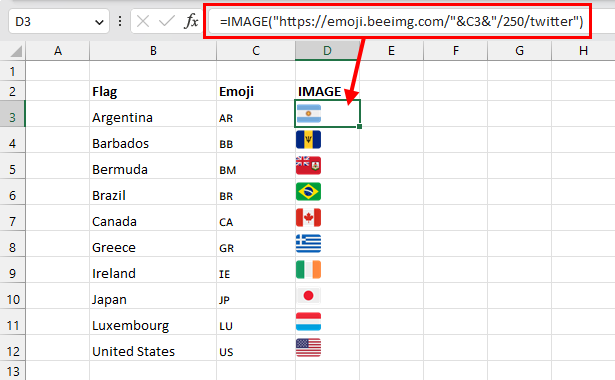Select the United States flag image
This screenshot has width=615, height=380.
coord(308,347)
